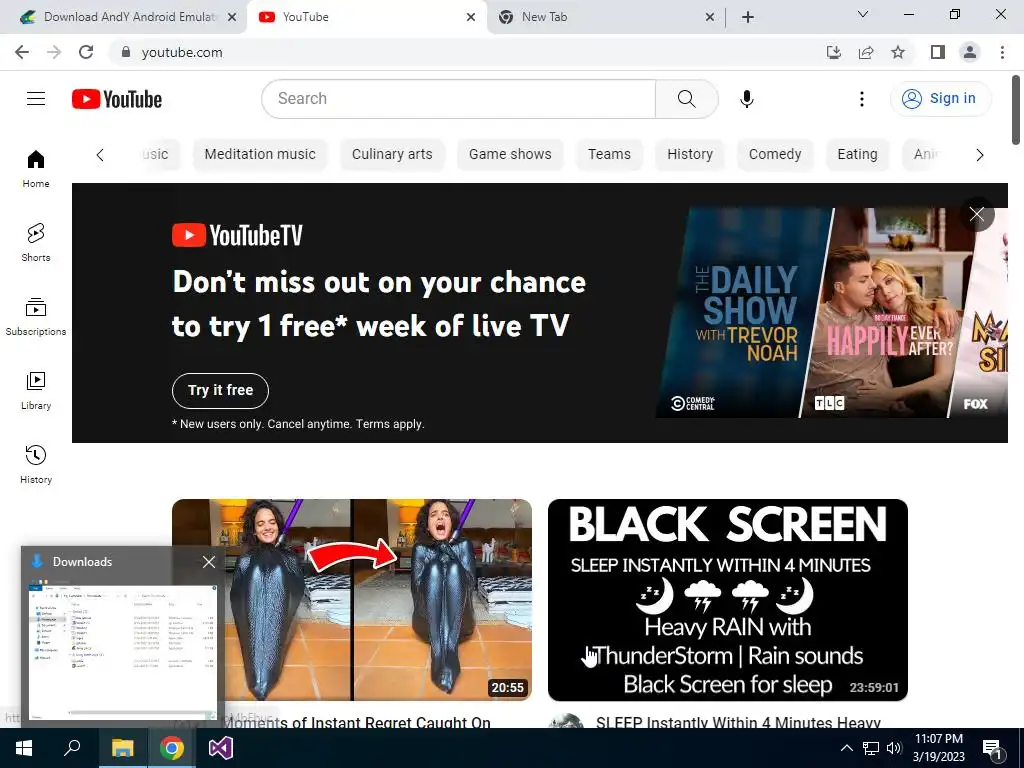Viewport: 1024px width, 768px height.
Task: Select Meditation music chip
Action: [260, 154]
